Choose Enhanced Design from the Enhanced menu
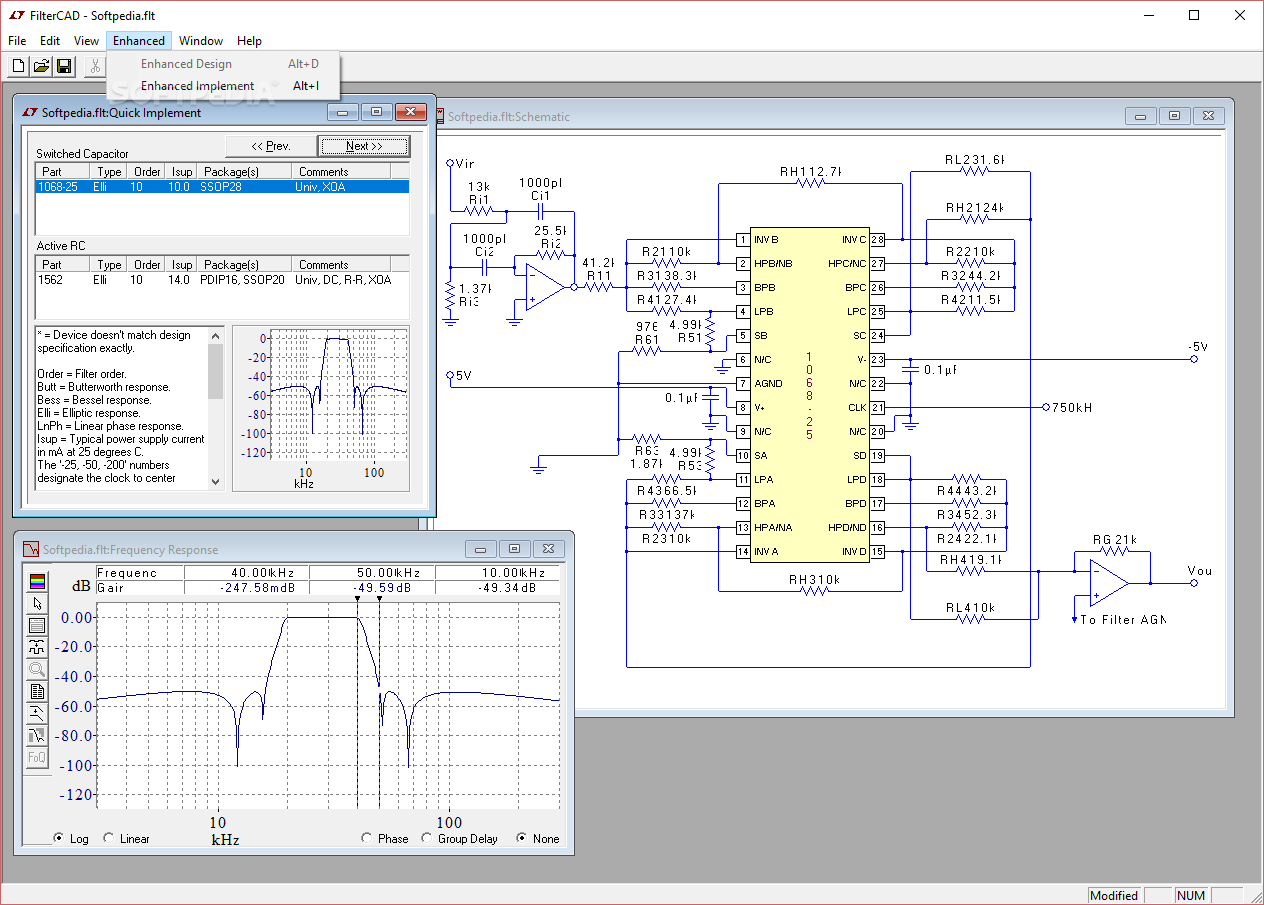1264x905 pixels. click(x=224, y=64)
